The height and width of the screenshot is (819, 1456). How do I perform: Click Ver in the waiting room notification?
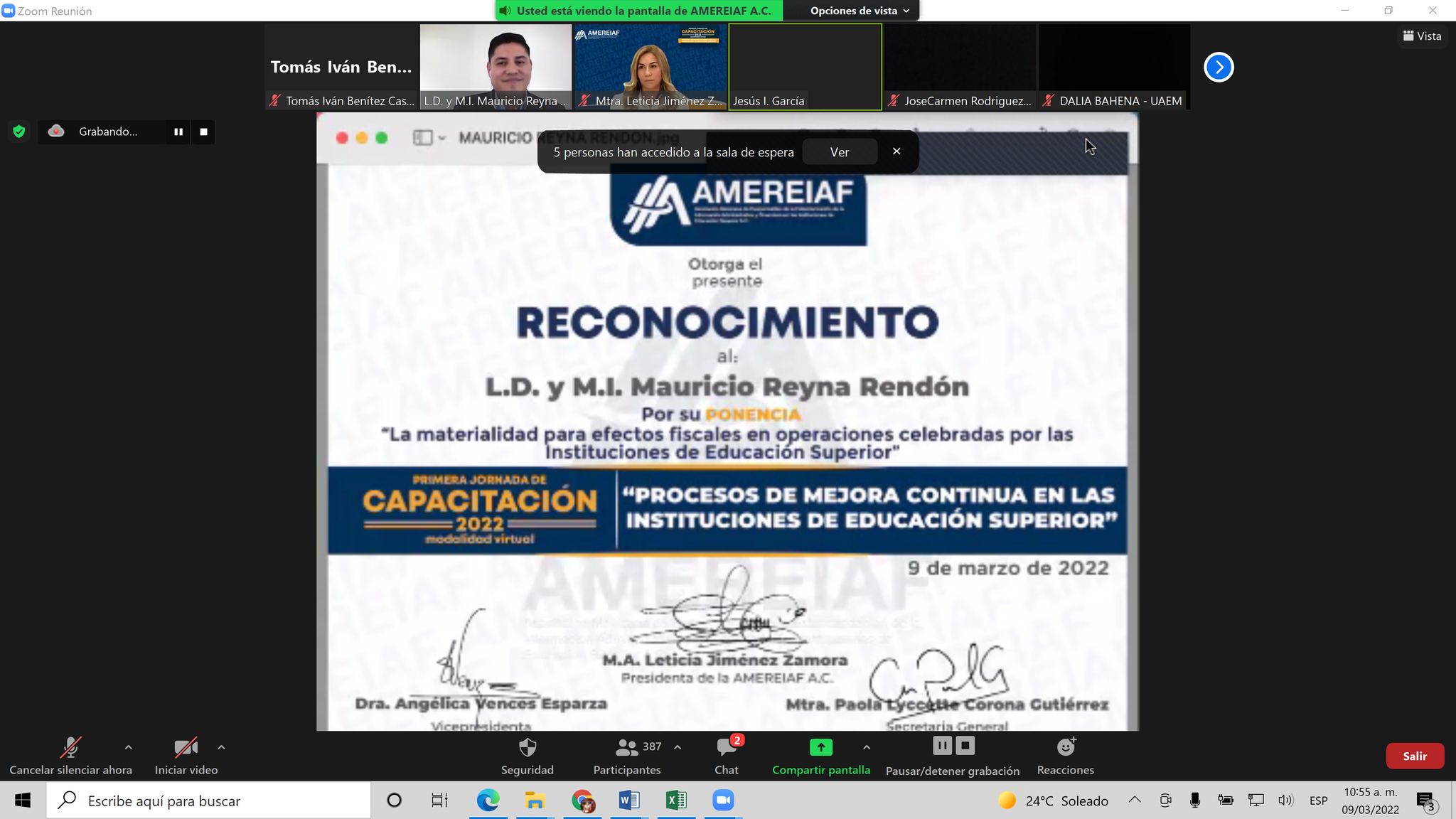(x=840, y=152)
